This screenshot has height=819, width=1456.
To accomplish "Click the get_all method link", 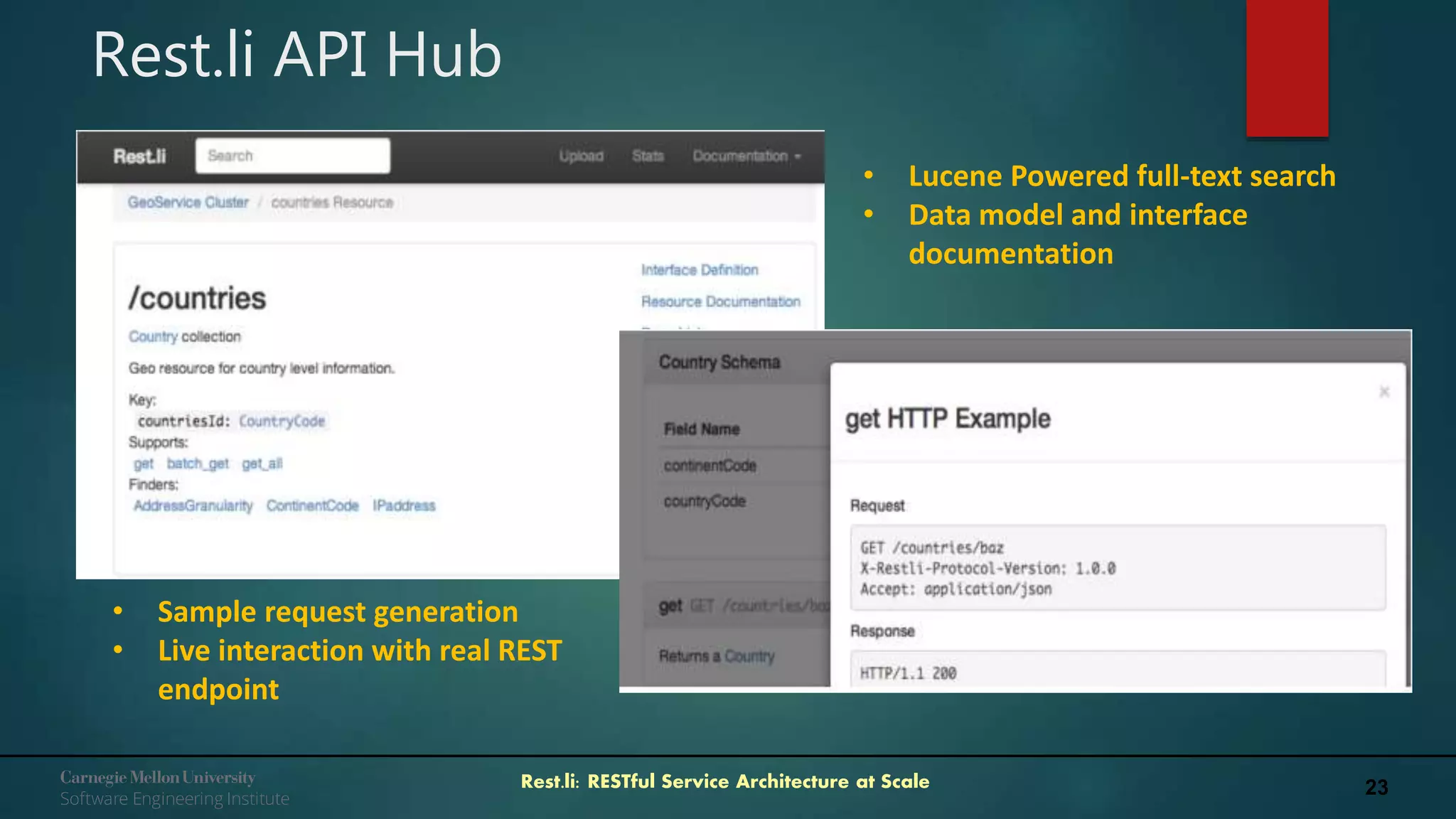I will tap(262, 464).
